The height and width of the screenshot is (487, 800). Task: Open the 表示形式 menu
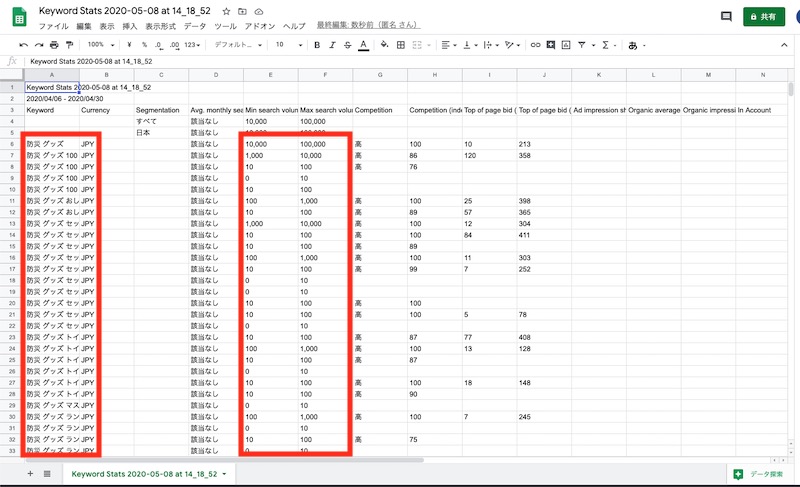pos(162,25)
